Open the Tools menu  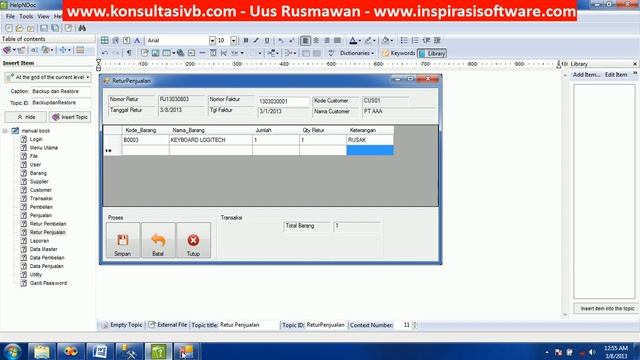[26, 16]
